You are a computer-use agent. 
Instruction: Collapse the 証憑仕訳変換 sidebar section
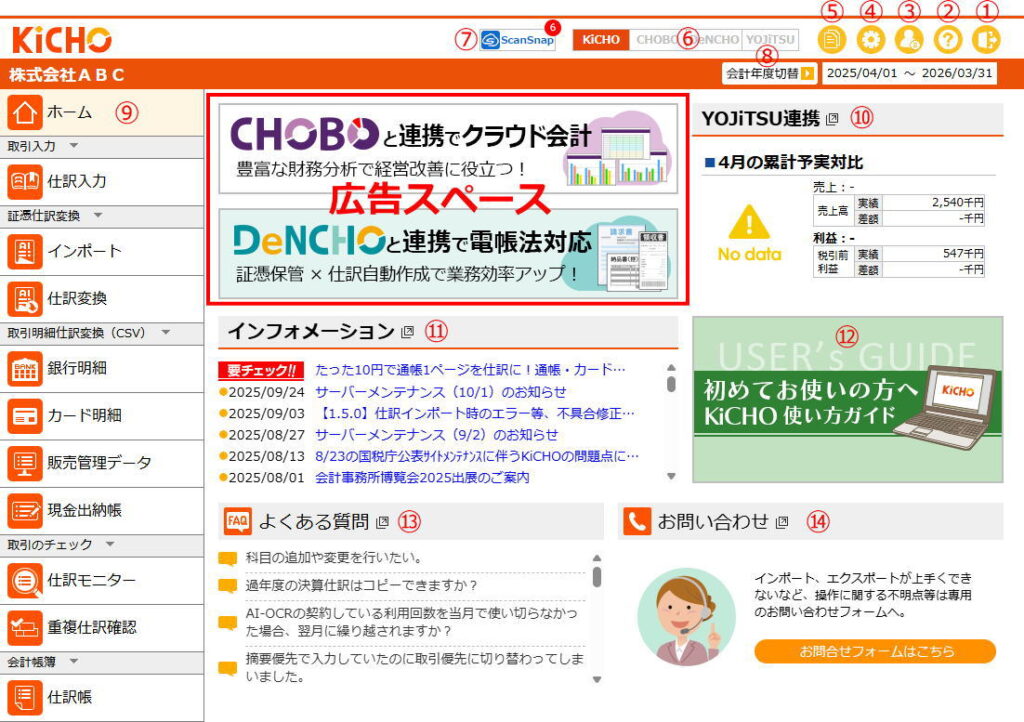(98, 215)
